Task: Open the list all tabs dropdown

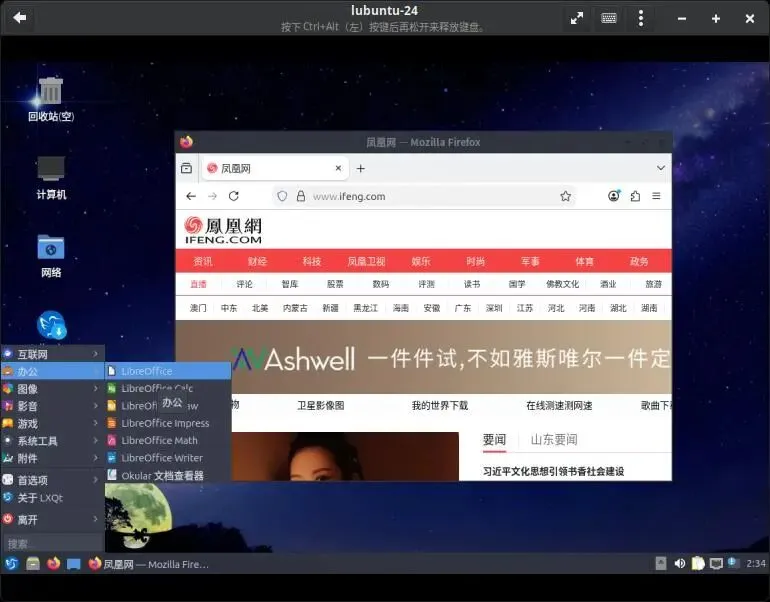Action: pyautogui.click(x=661, y=168)
